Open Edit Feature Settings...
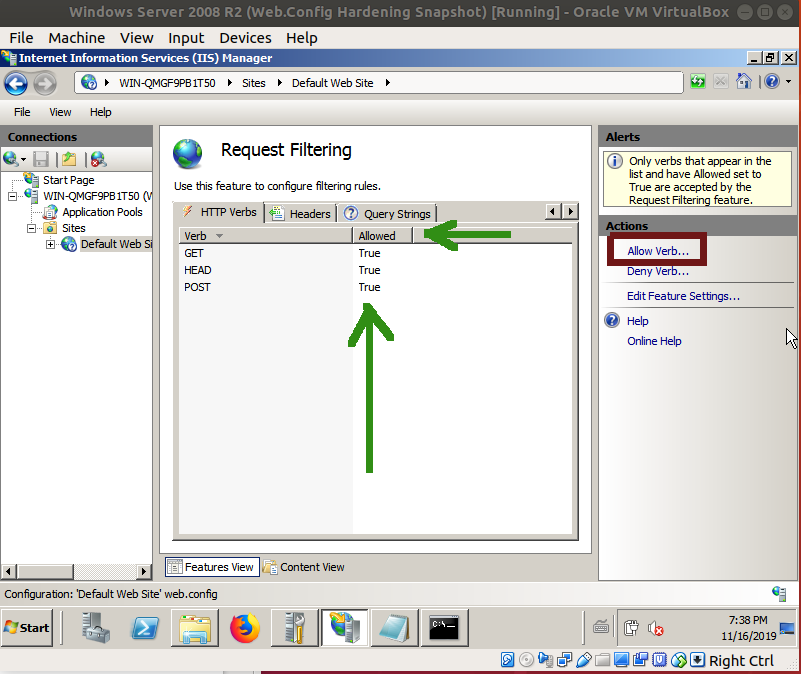 click(x=684, y=296)
